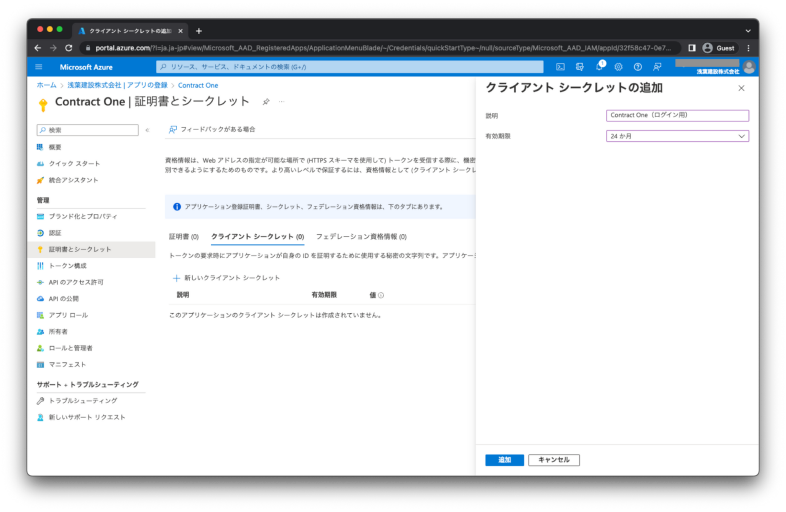Close the クライアント シークレットの追加 browser tab
The width and height of the screenshot is (786, 512).
[180, 31]
